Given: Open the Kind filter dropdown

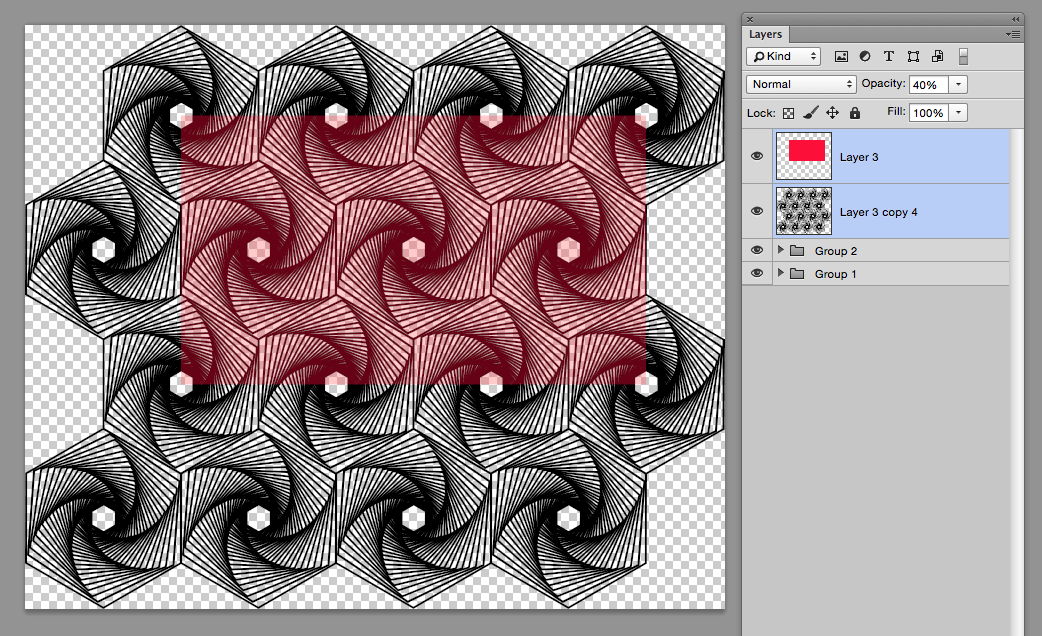Looking at the screenshot, I should [x=783, y=56].
